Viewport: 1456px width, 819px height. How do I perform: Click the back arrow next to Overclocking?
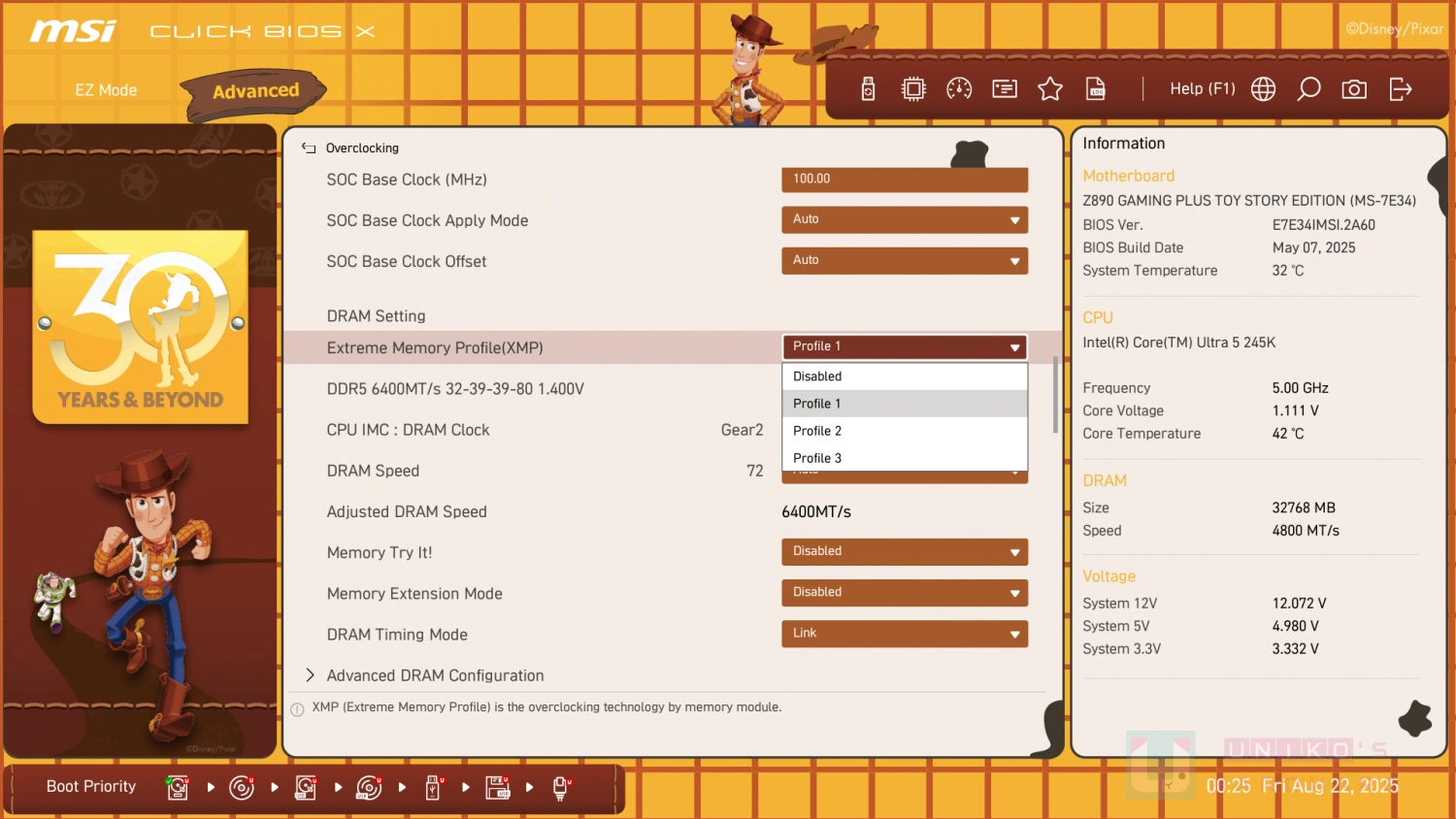[309, 148]
